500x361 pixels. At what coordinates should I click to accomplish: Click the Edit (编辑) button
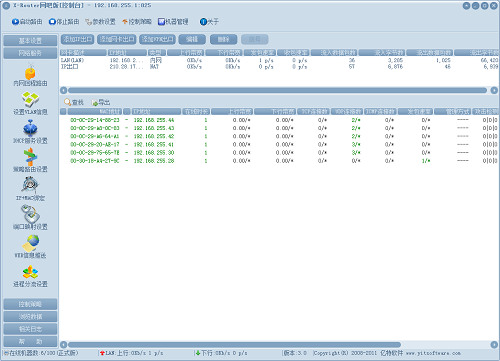click(192, 39)
